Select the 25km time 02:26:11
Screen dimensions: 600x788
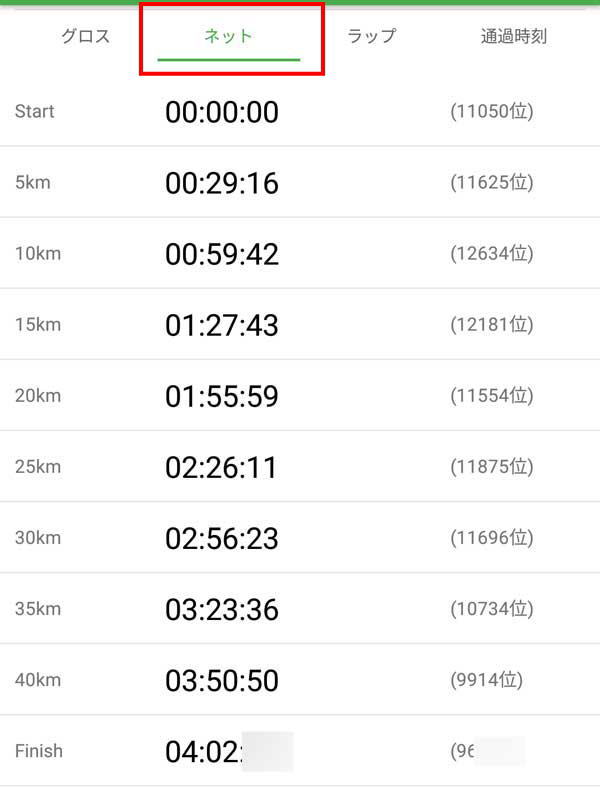pos(222,467)
